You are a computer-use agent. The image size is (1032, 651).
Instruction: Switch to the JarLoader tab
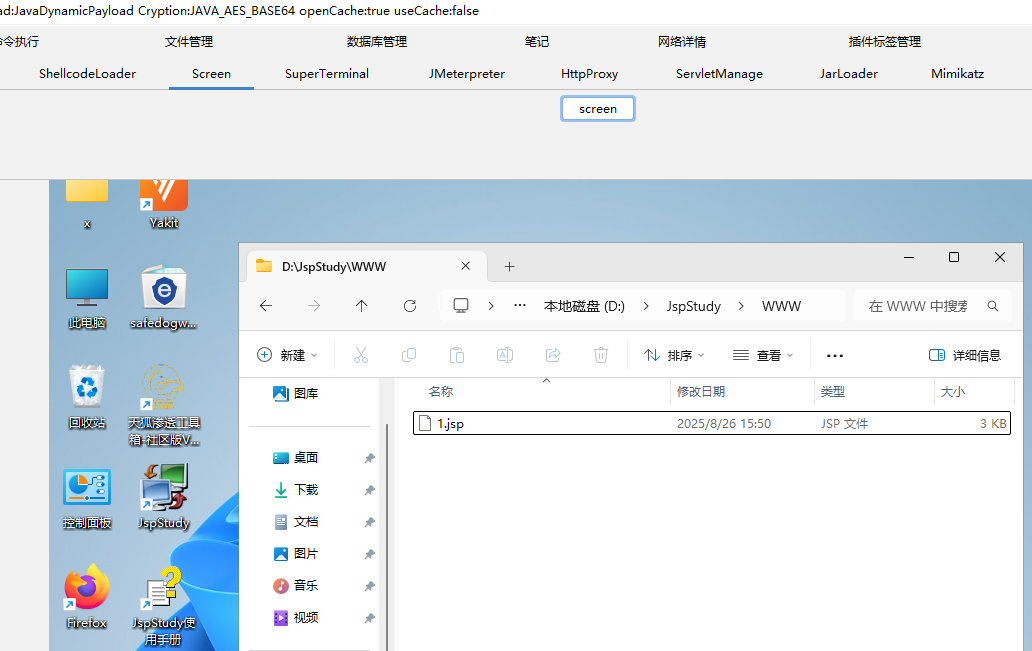(x=849, y=74)
